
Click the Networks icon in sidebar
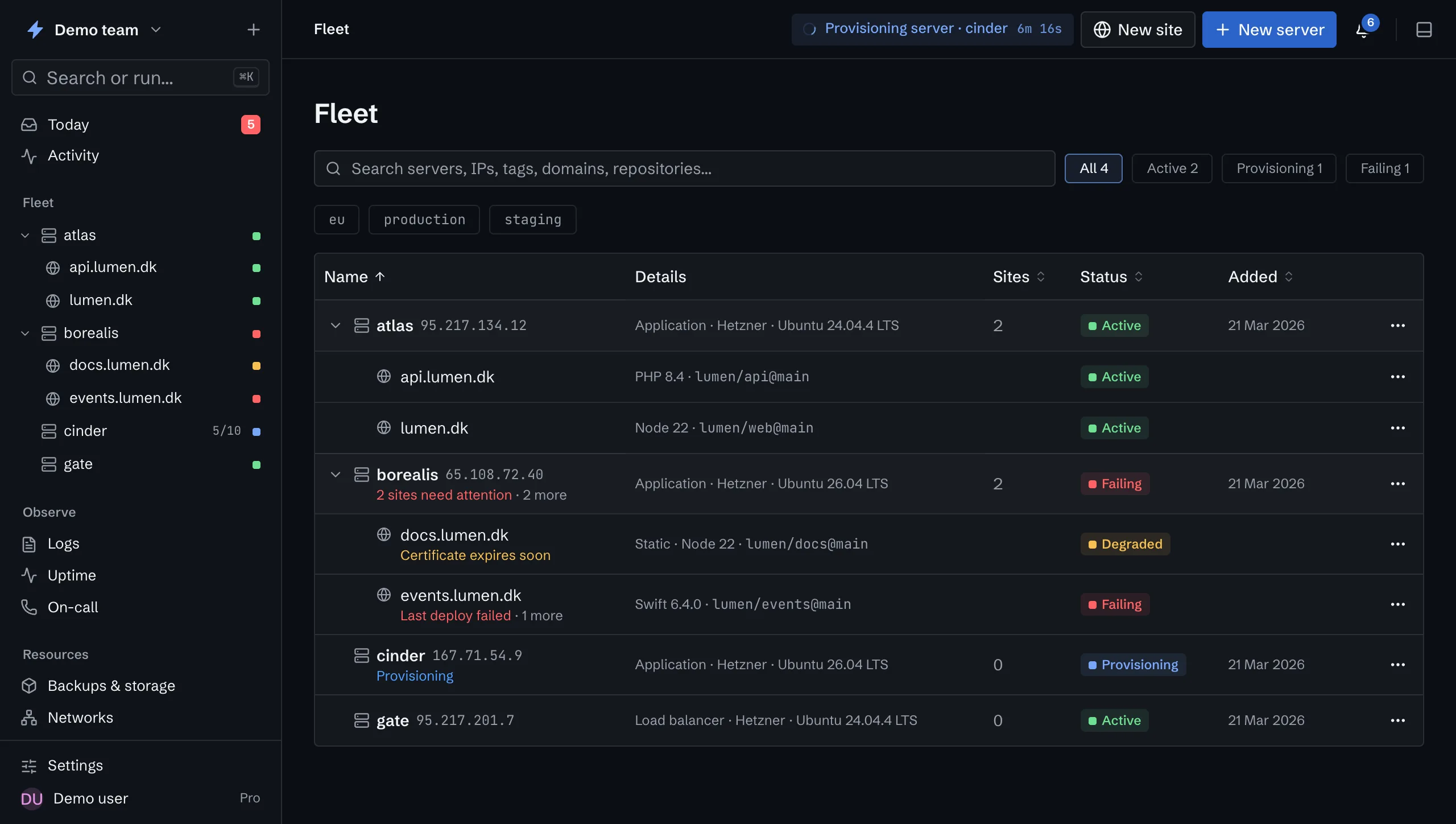pos(29,718)
